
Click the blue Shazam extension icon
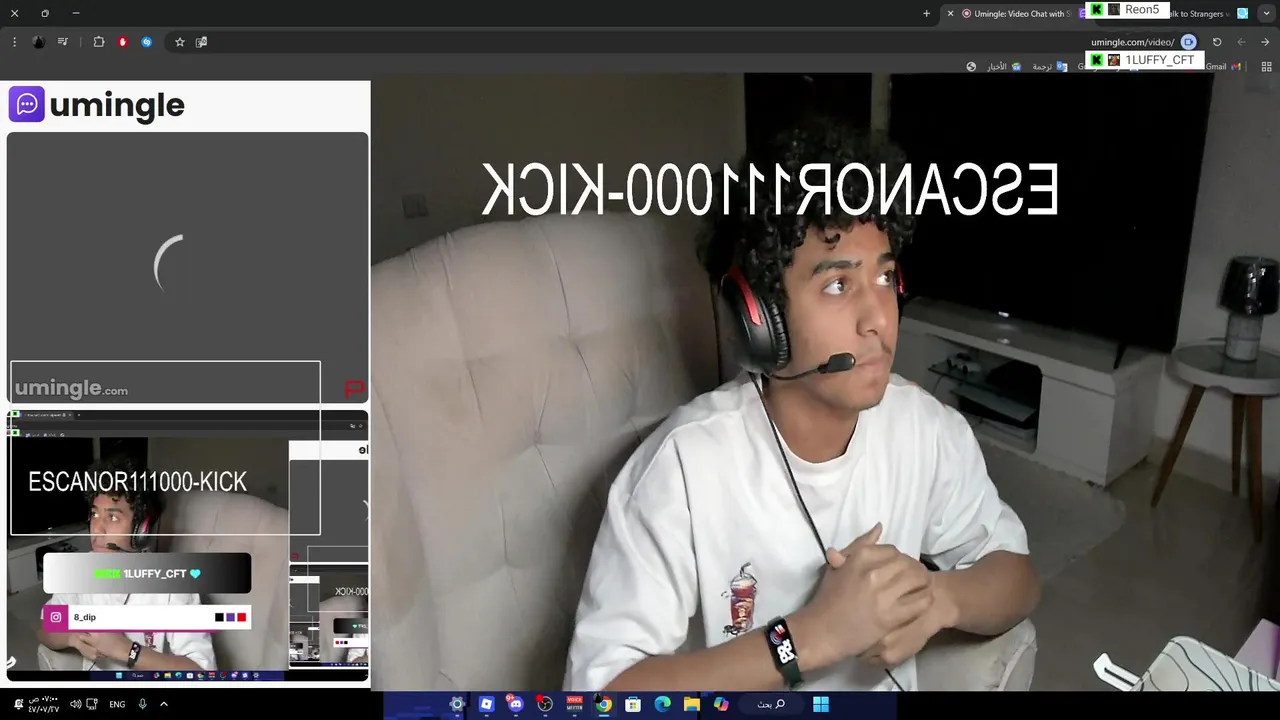pyautogui.click(x=147, y=42)
